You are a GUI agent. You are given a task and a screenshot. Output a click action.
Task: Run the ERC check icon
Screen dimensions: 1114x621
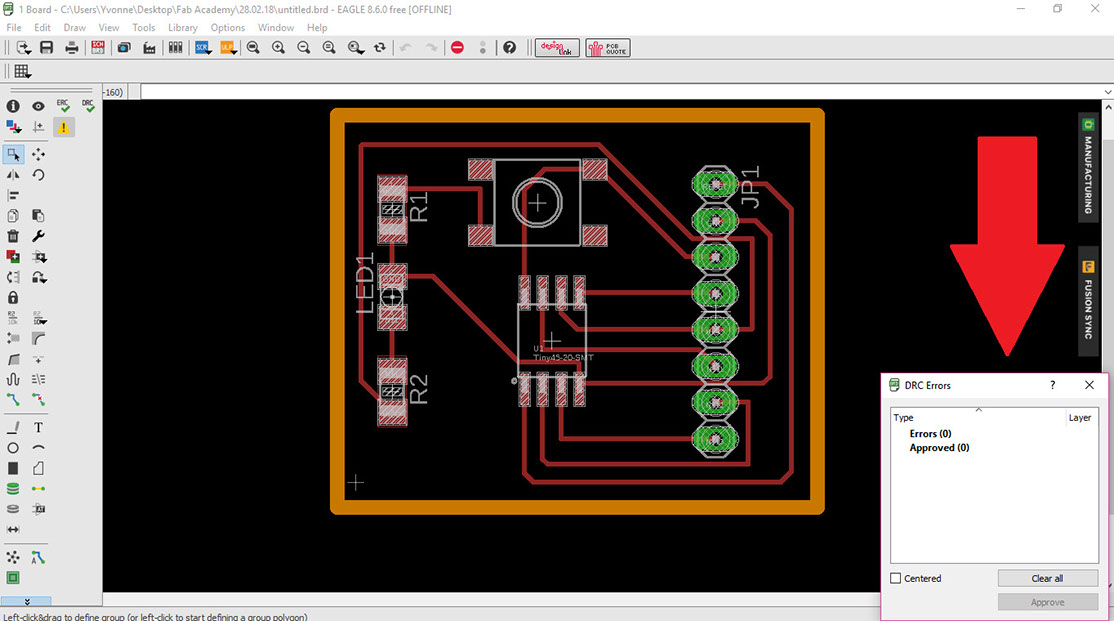(x=63, y=106)
